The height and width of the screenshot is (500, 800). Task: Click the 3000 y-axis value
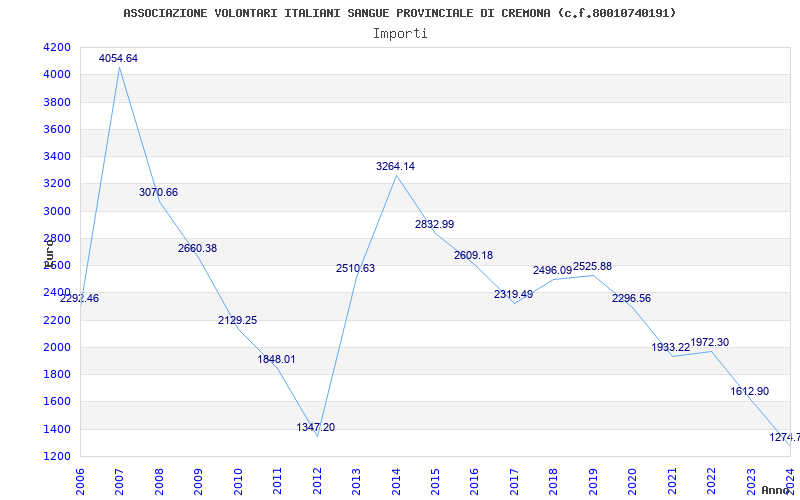(58, 211)
